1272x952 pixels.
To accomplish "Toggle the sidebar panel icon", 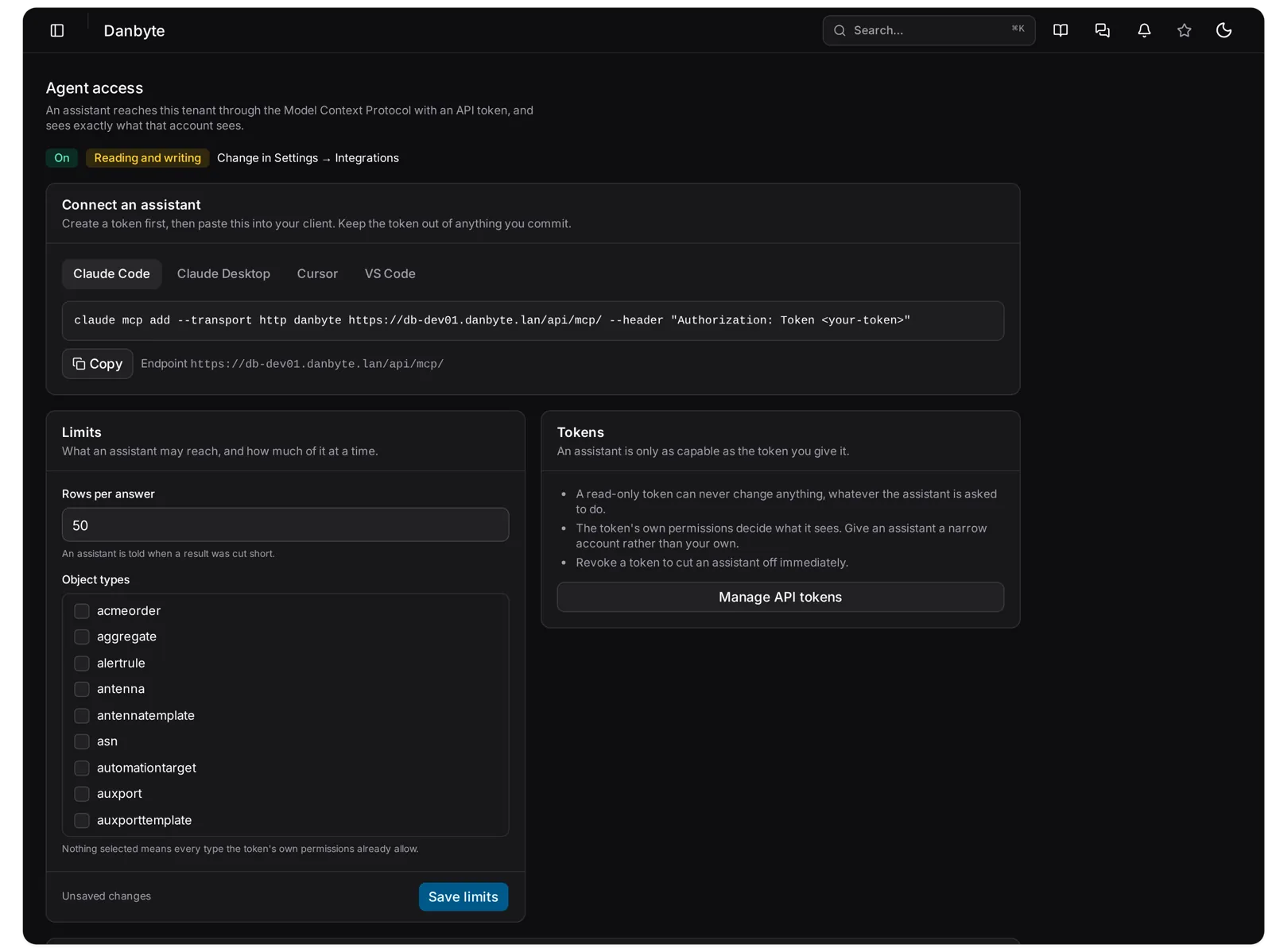I will click(57, 30).
